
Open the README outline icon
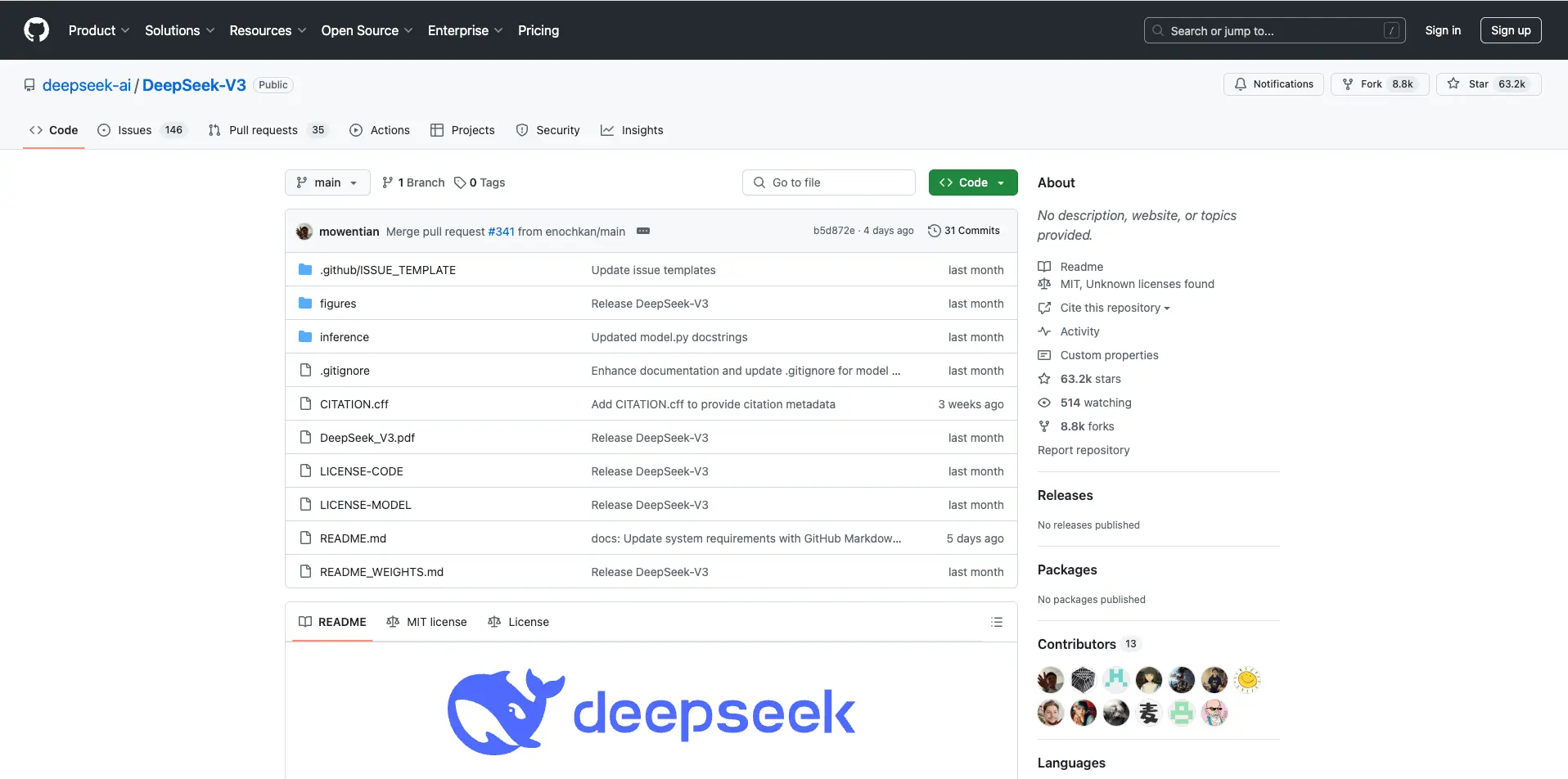997,622
